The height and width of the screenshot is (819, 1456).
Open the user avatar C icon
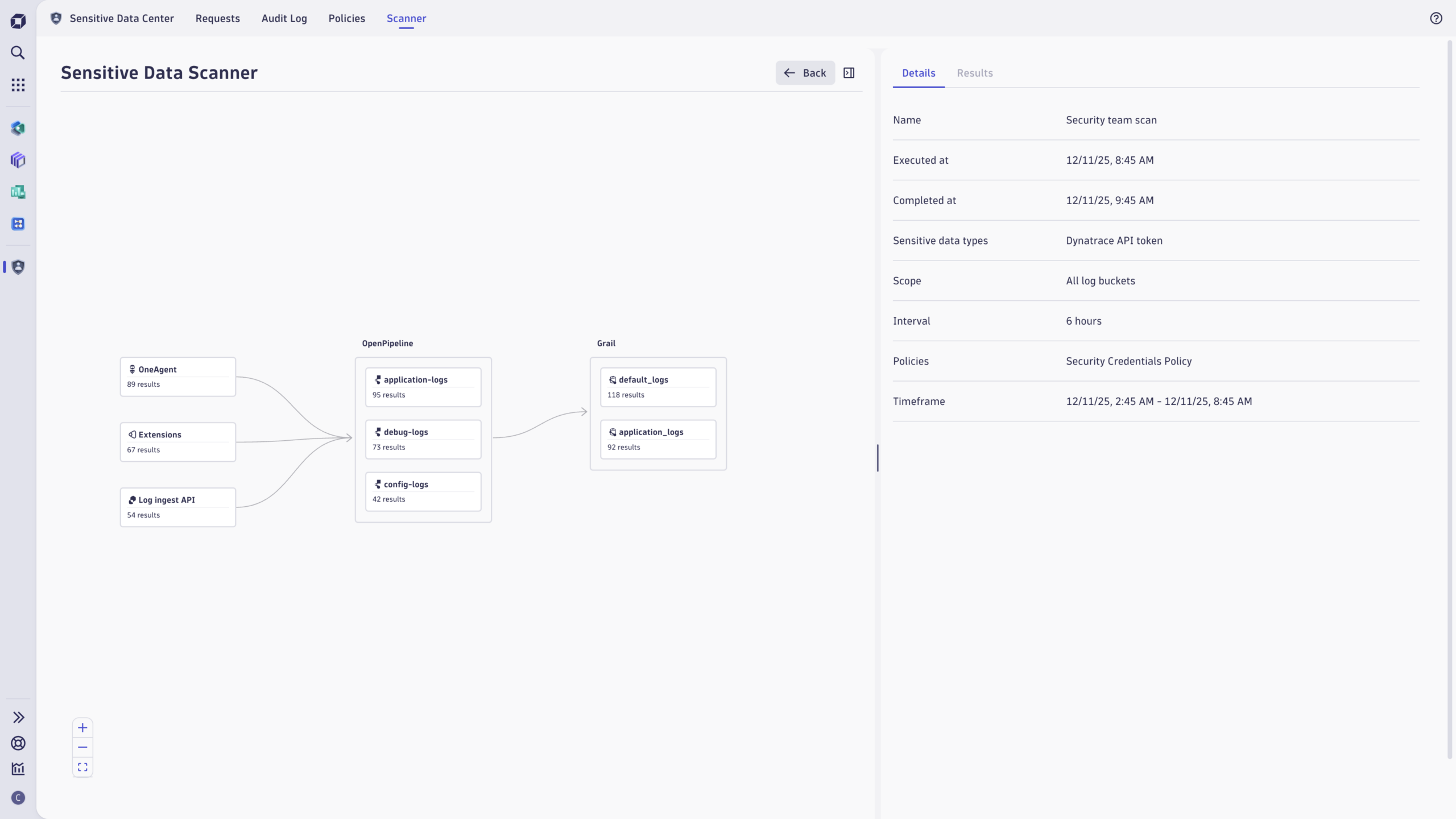tap(18, 798)
